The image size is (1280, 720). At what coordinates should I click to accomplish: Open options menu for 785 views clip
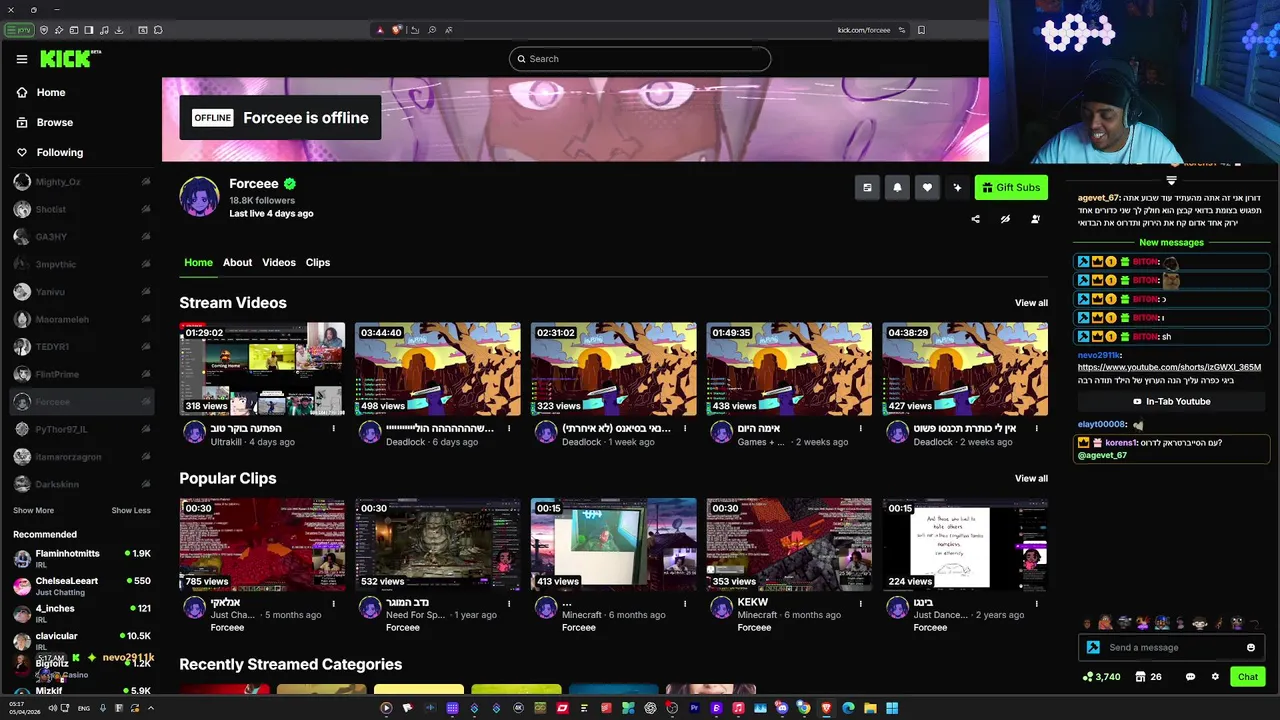(x=333, y=603)
